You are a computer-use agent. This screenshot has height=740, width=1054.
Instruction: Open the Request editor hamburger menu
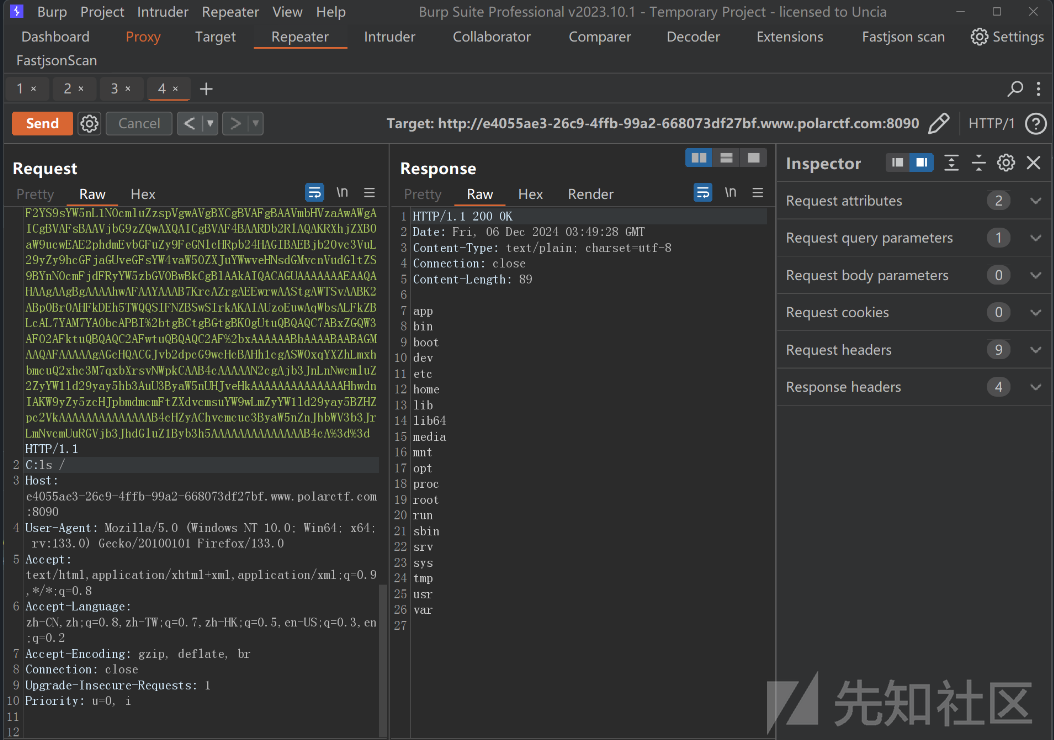(369, 193)
